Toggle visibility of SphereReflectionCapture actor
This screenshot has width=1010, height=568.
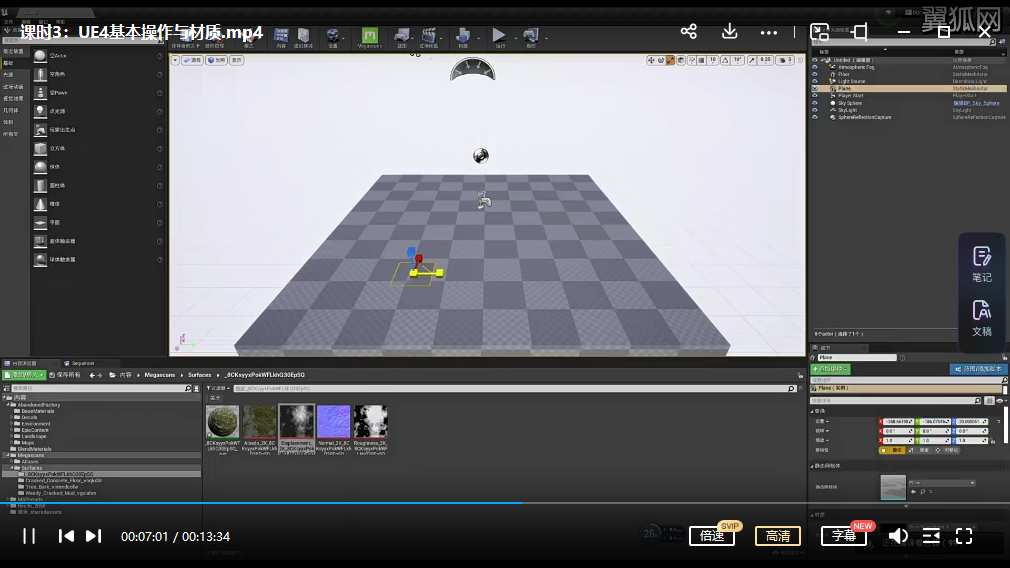pyautogui.click(x=815, y=117)
